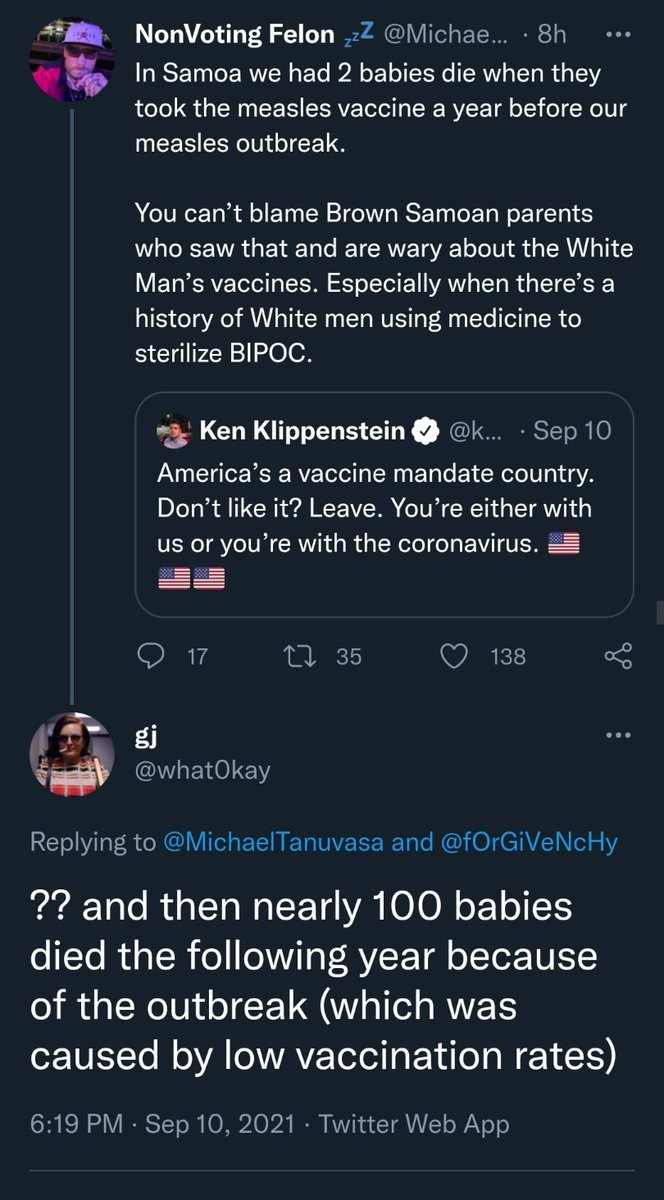Click the NonVoting Felon display name
Screen dimensions: 664x1200
click(x=236, y=34)
